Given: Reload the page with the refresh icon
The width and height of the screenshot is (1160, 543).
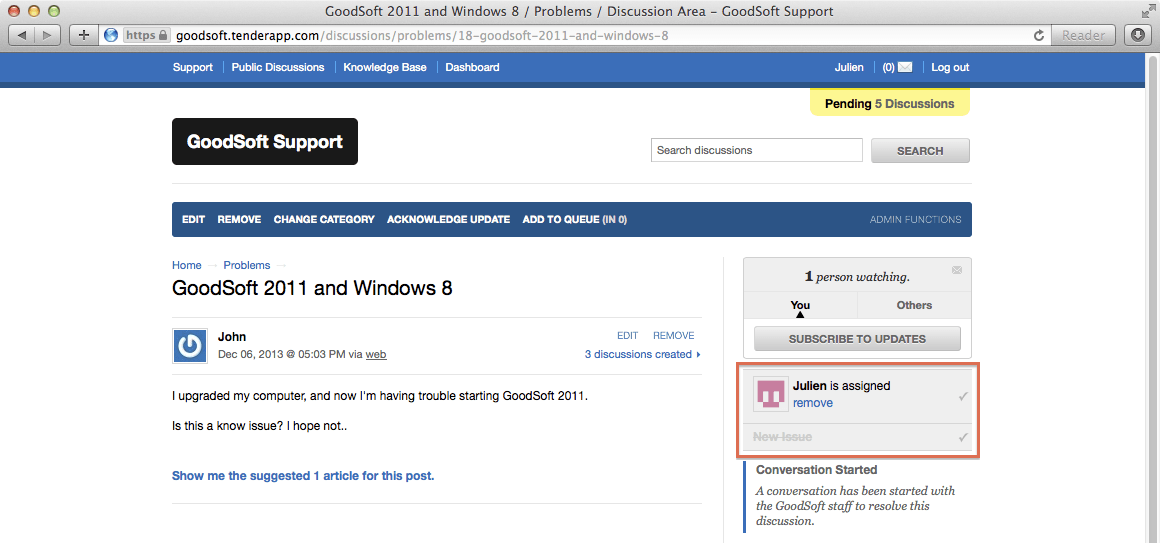Looking at the screenshot, I should pyautogui.click(x=1039, y=35).
